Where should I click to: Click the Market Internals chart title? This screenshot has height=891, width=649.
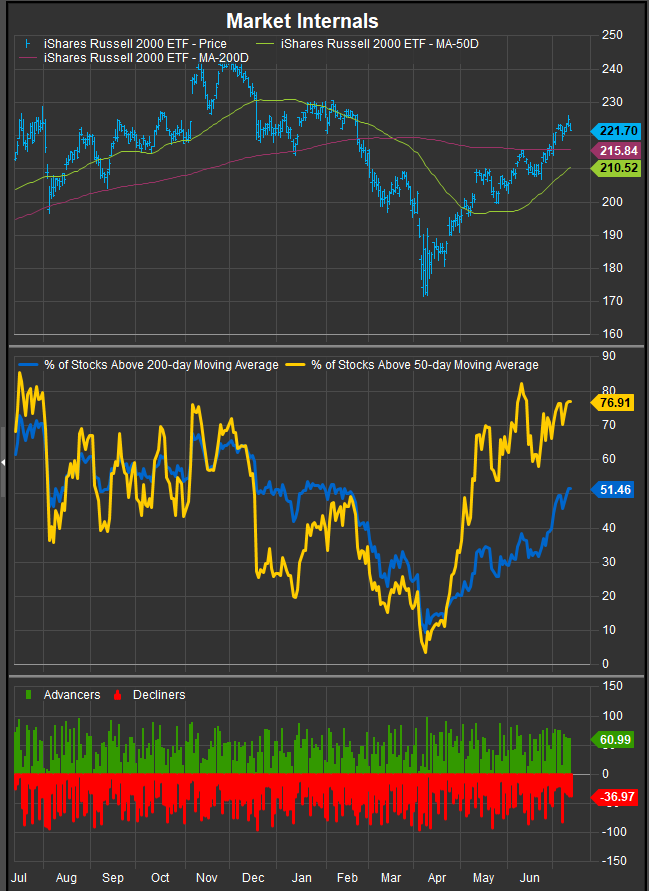click(x=302, y=20)
